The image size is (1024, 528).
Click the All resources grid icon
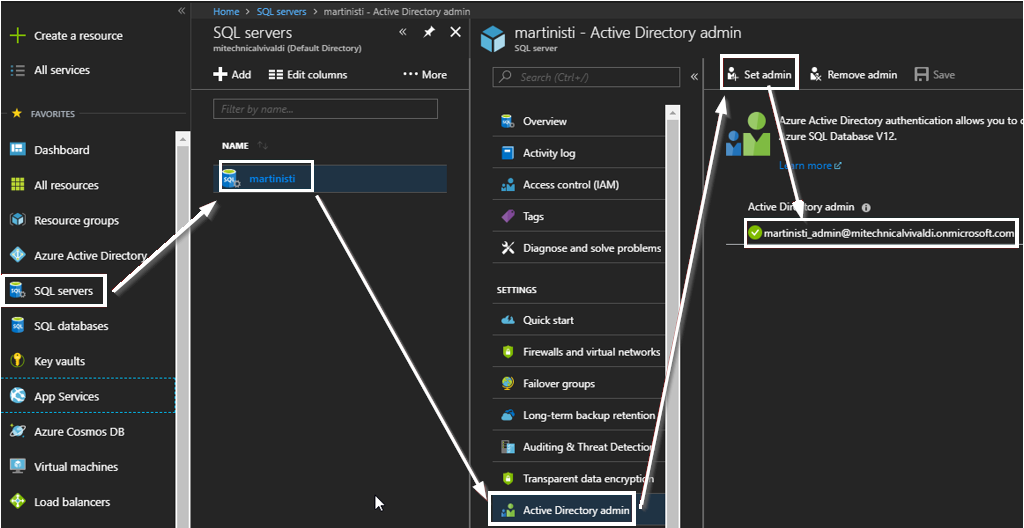pos(18,185)
